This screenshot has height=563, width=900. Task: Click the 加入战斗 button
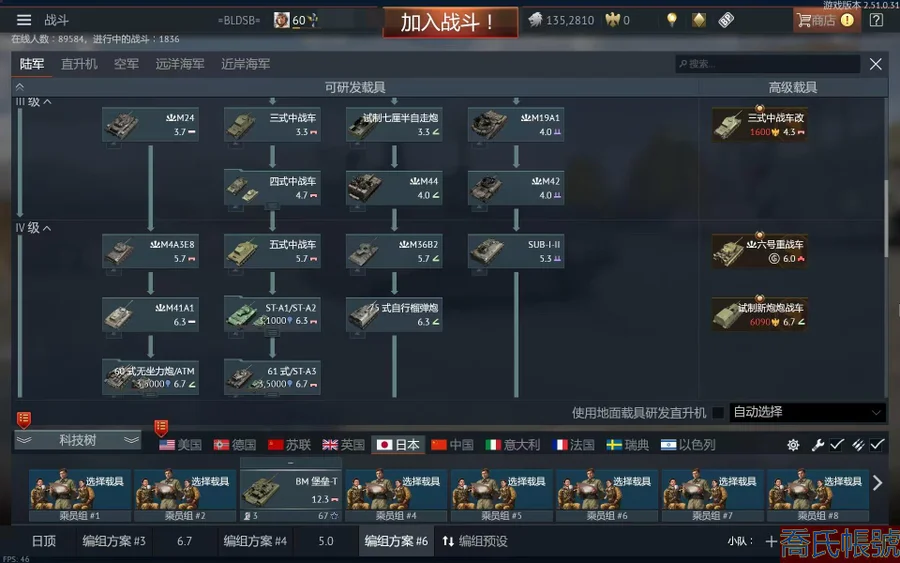[x=450, y=22]
